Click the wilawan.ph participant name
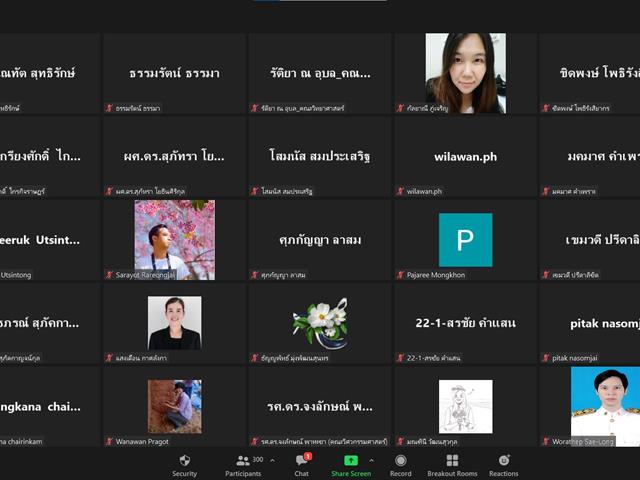The image size is (640, 480). click(x=466, y=157)
